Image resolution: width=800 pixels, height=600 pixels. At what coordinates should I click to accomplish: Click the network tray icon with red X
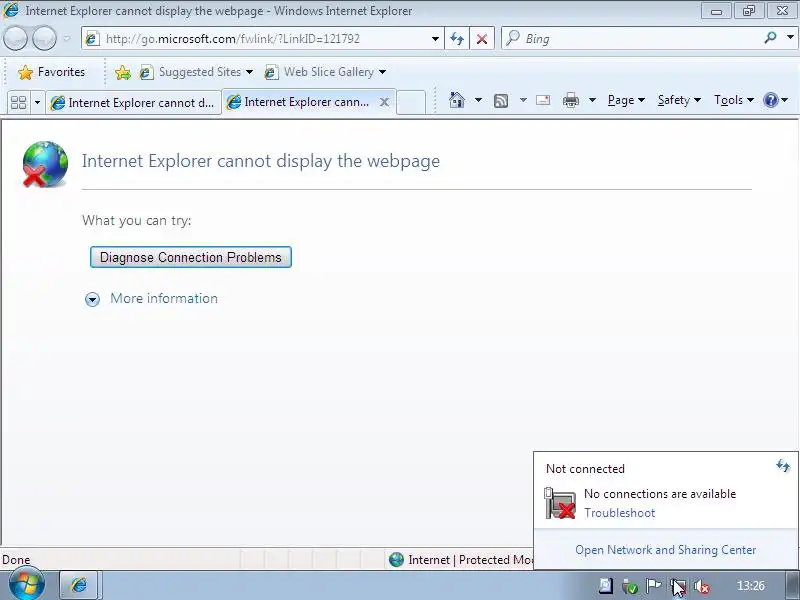tap(678, 586)
